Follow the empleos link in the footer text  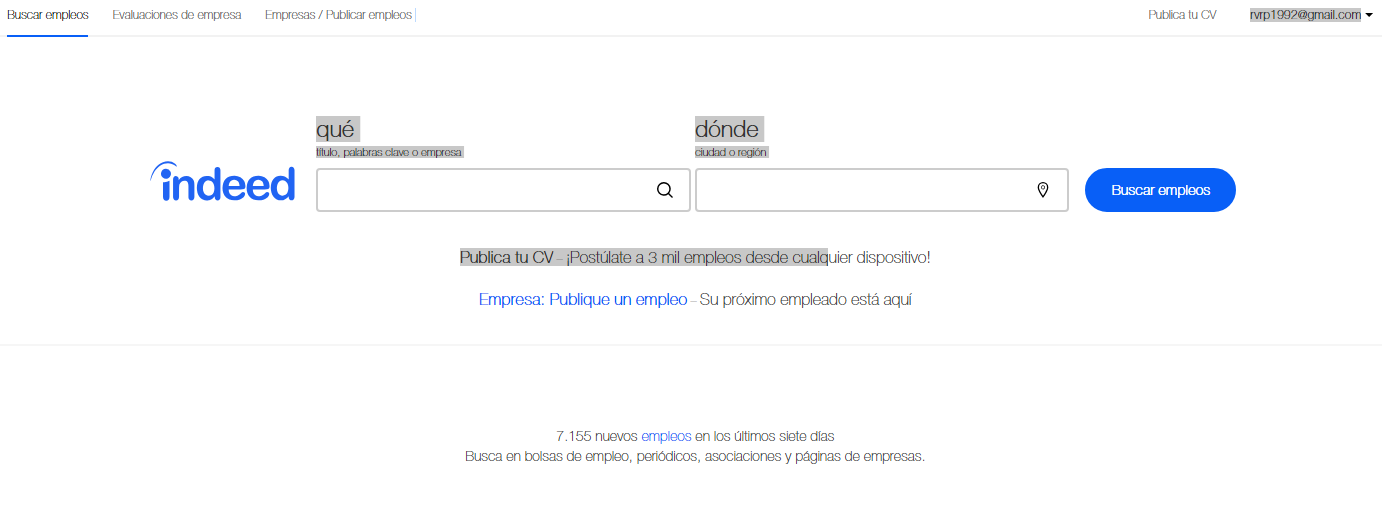(666, 436)
